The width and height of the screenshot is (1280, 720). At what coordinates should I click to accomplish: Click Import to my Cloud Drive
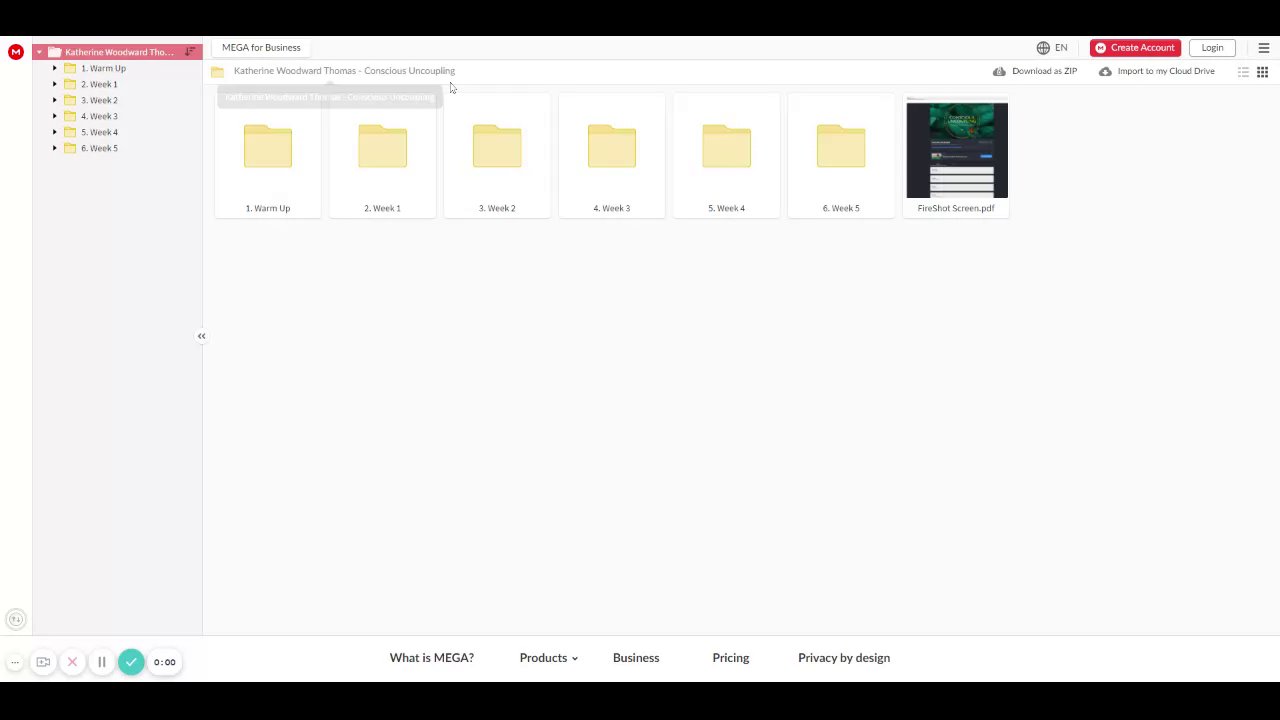pyautogui.click(x=1166, y=71)
